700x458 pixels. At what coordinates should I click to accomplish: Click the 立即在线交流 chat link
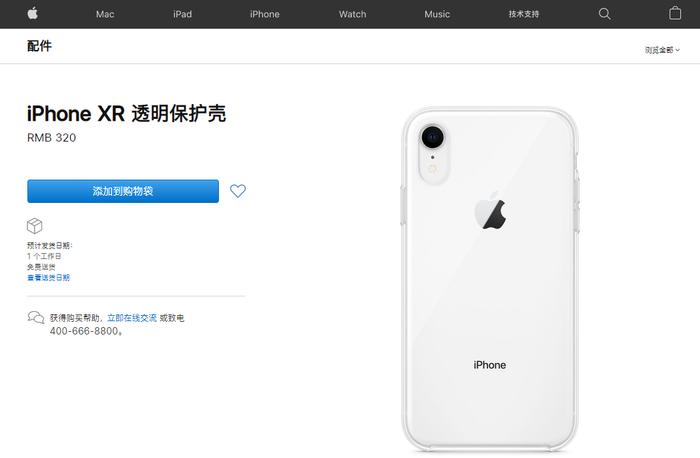coord(132,318)
